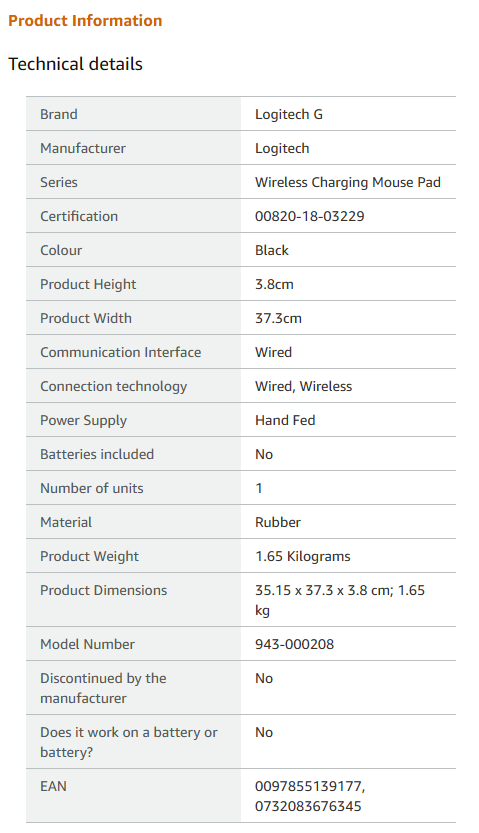
Task: Click the certification number 00820-18-03229
Action: pos(310,216)
